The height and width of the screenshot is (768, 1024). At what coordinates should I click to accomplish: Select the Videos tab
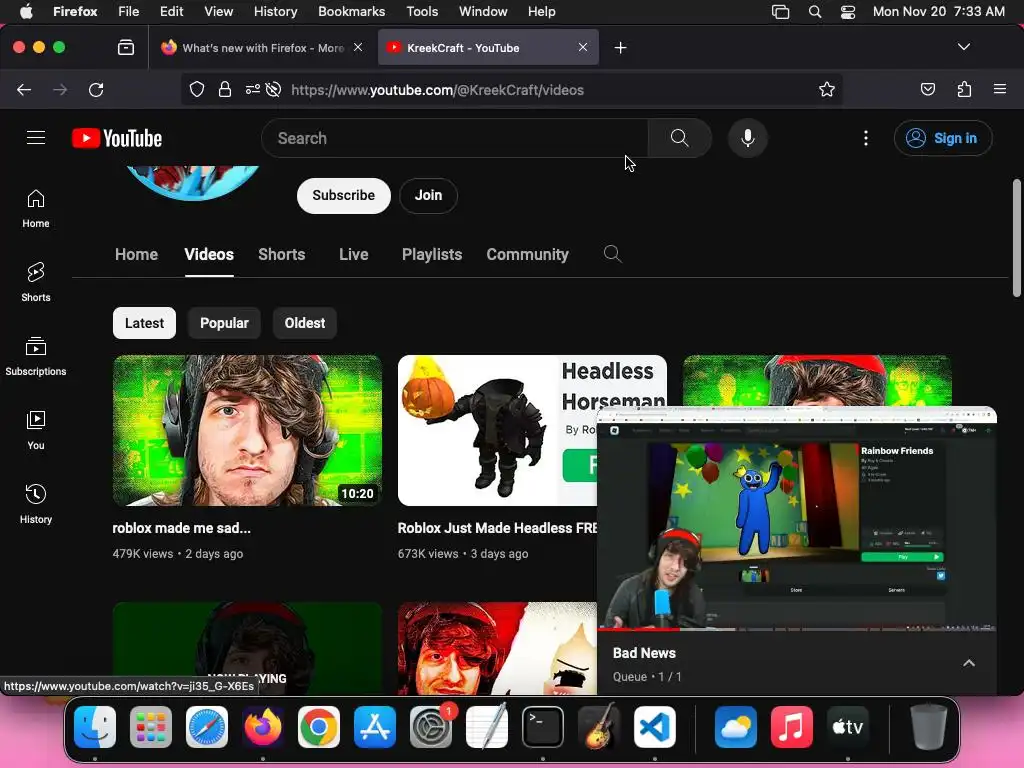[x=209, y=254]
